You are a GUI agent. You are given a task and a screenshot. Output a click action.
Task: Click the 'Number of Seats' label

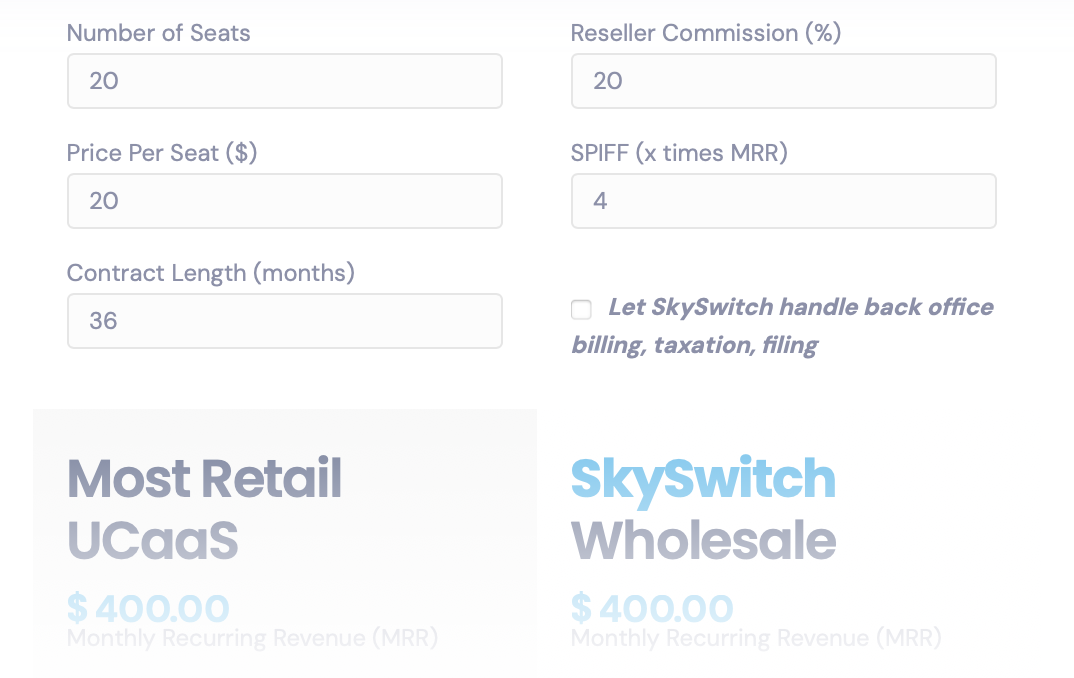pyautogui.click(x=158, y=33)
